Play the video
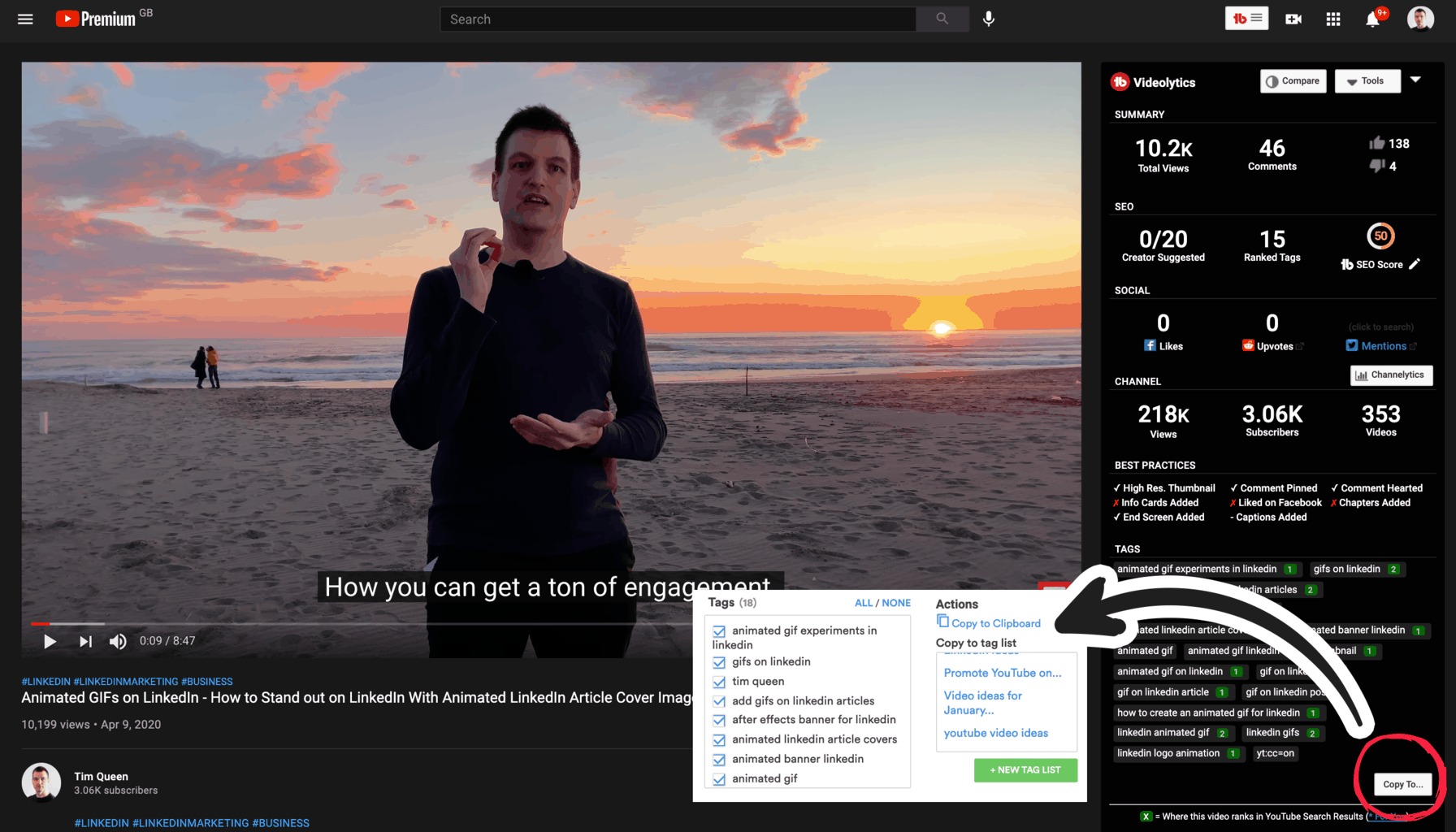Screen dimensions: 1456x832 point(50,641)
